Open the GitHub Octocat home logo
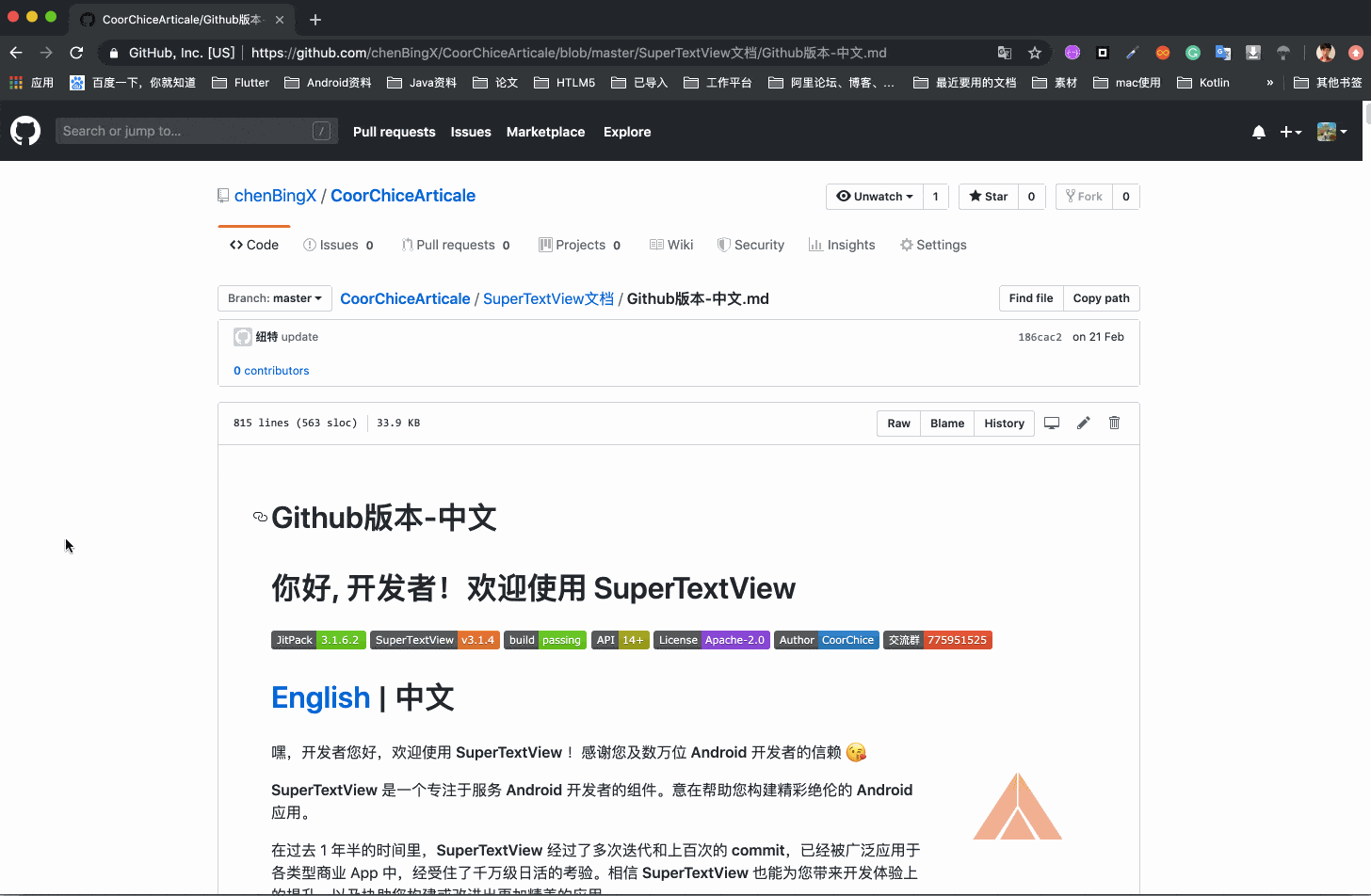 [25, 131]
